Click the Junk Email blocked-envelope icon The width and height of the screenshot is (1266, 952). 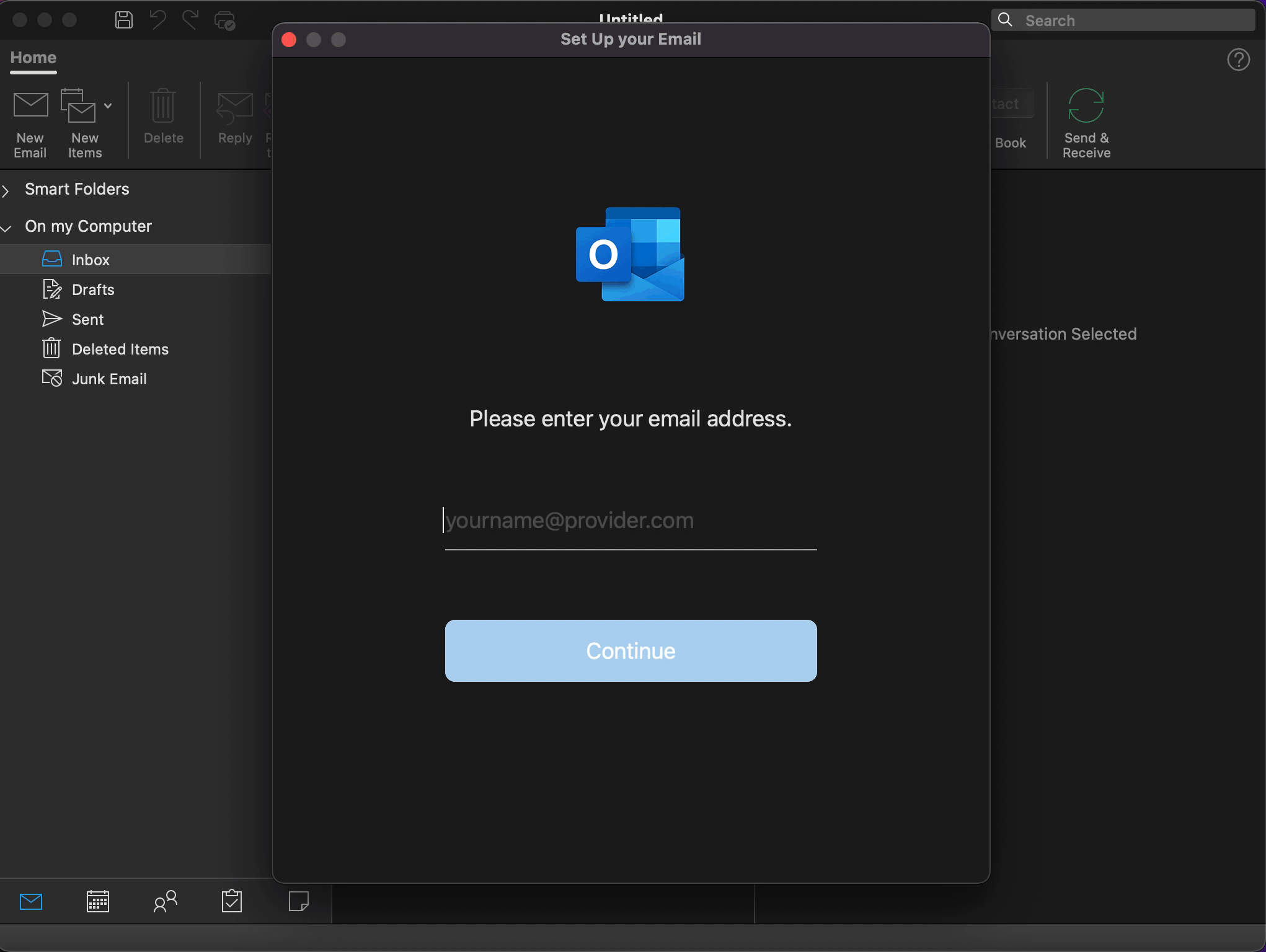tap(52, 377)
